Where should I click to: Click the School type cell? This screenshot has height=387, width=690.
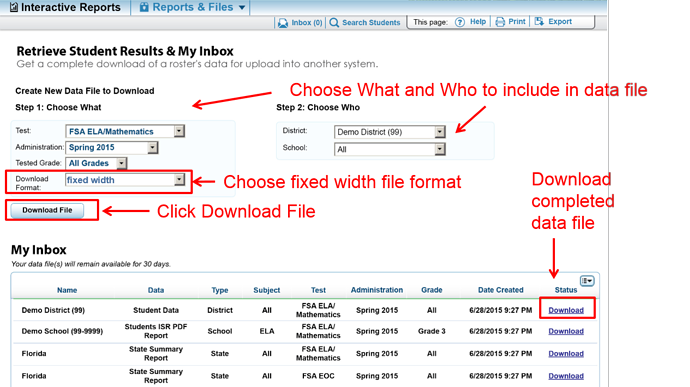pos(220,332)
